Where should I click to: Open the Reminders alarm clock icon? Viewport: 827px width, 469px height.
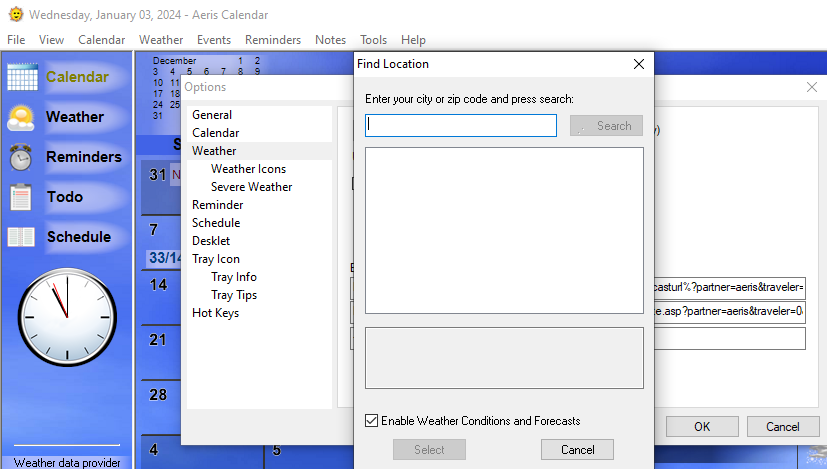[x=21, y=157]
